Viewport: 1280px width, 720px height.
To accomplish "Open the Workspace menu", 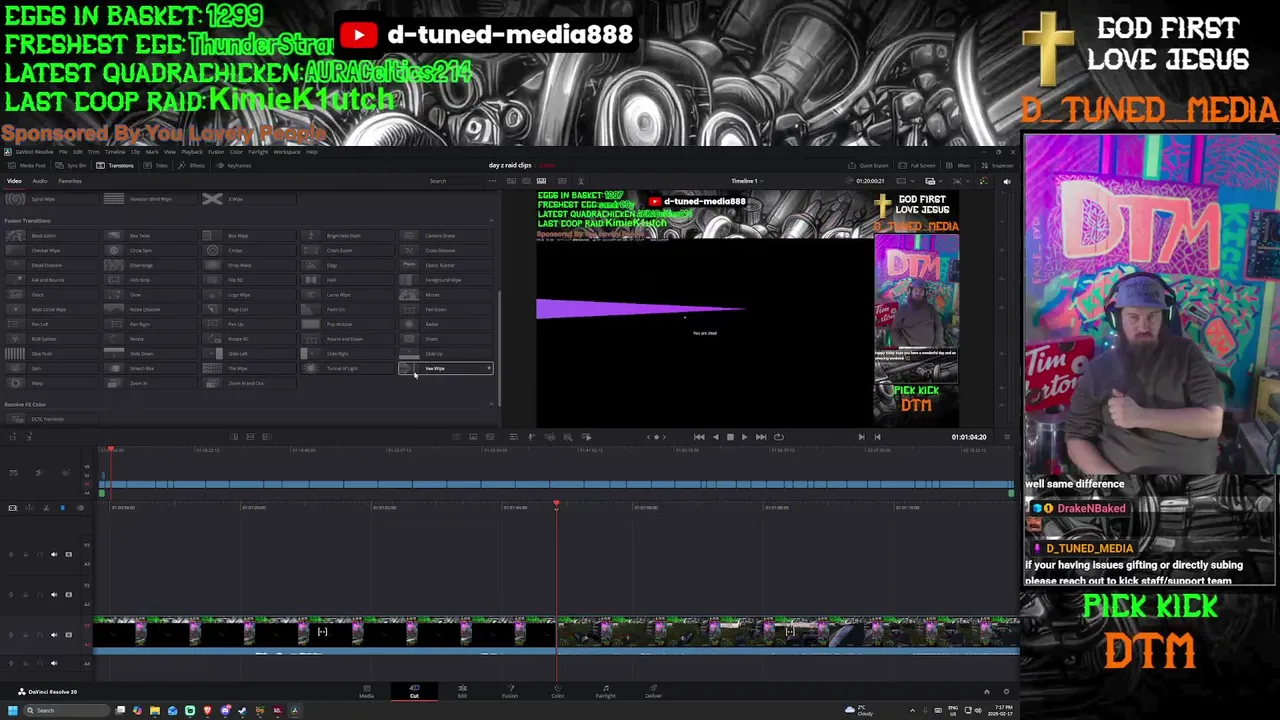I will pyautogui.click(x=287, y=152).
